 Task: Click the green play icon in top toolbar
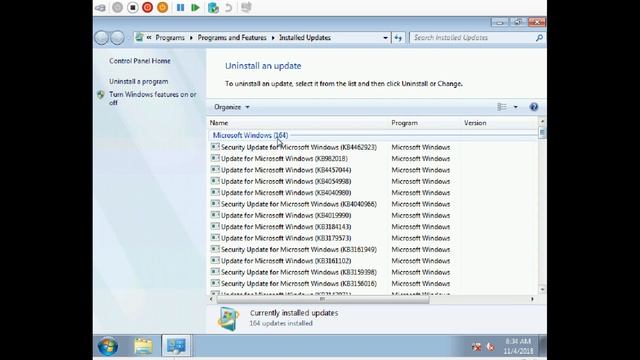coord(196,7)
